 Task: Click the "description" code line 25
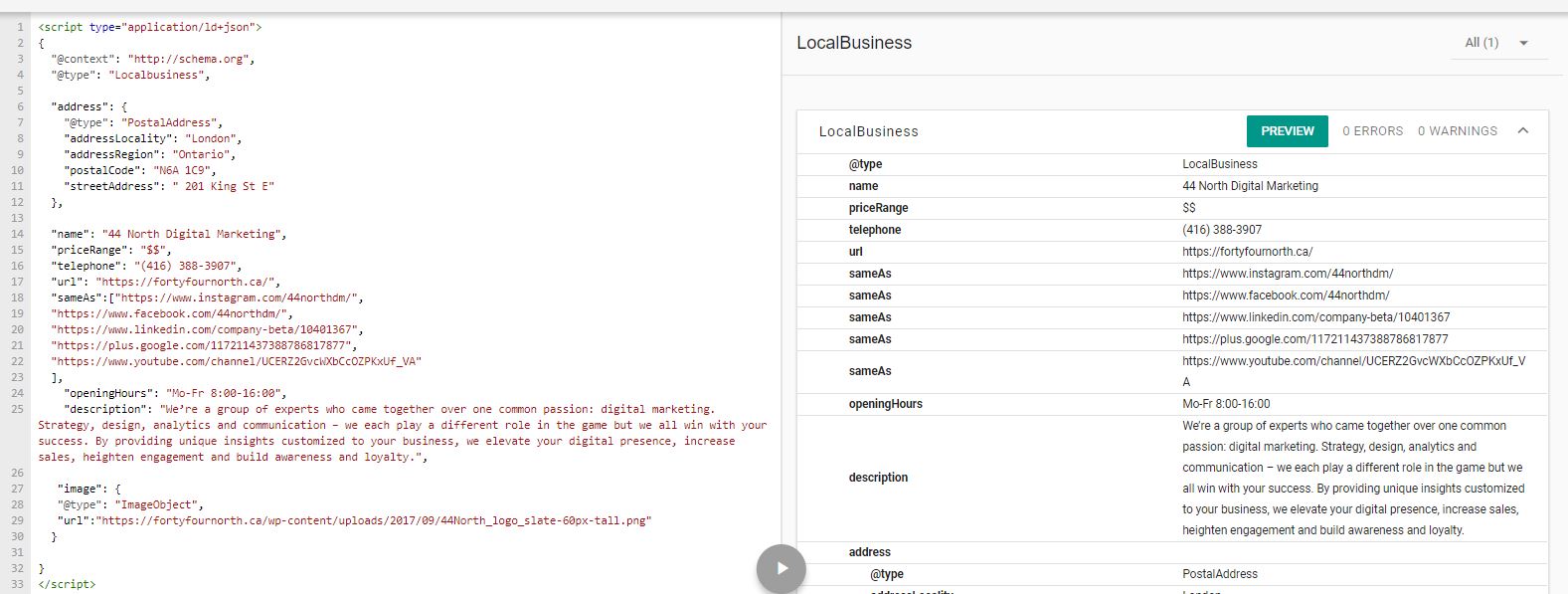pyautogui.click(x=403, y=433)
